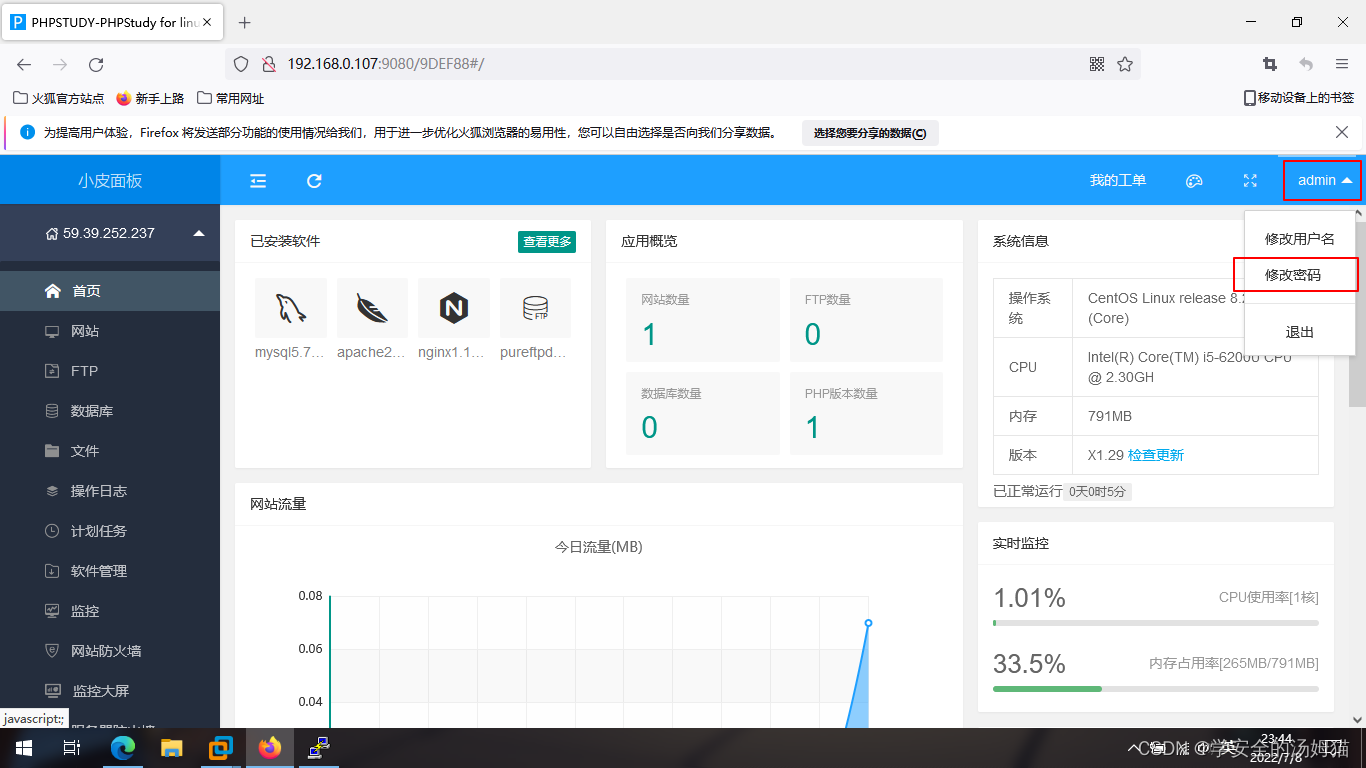This screenshot has width=1366, height=768.
Task: Open the mysql5.7 software icon
Action: click(x=291, y=308)
